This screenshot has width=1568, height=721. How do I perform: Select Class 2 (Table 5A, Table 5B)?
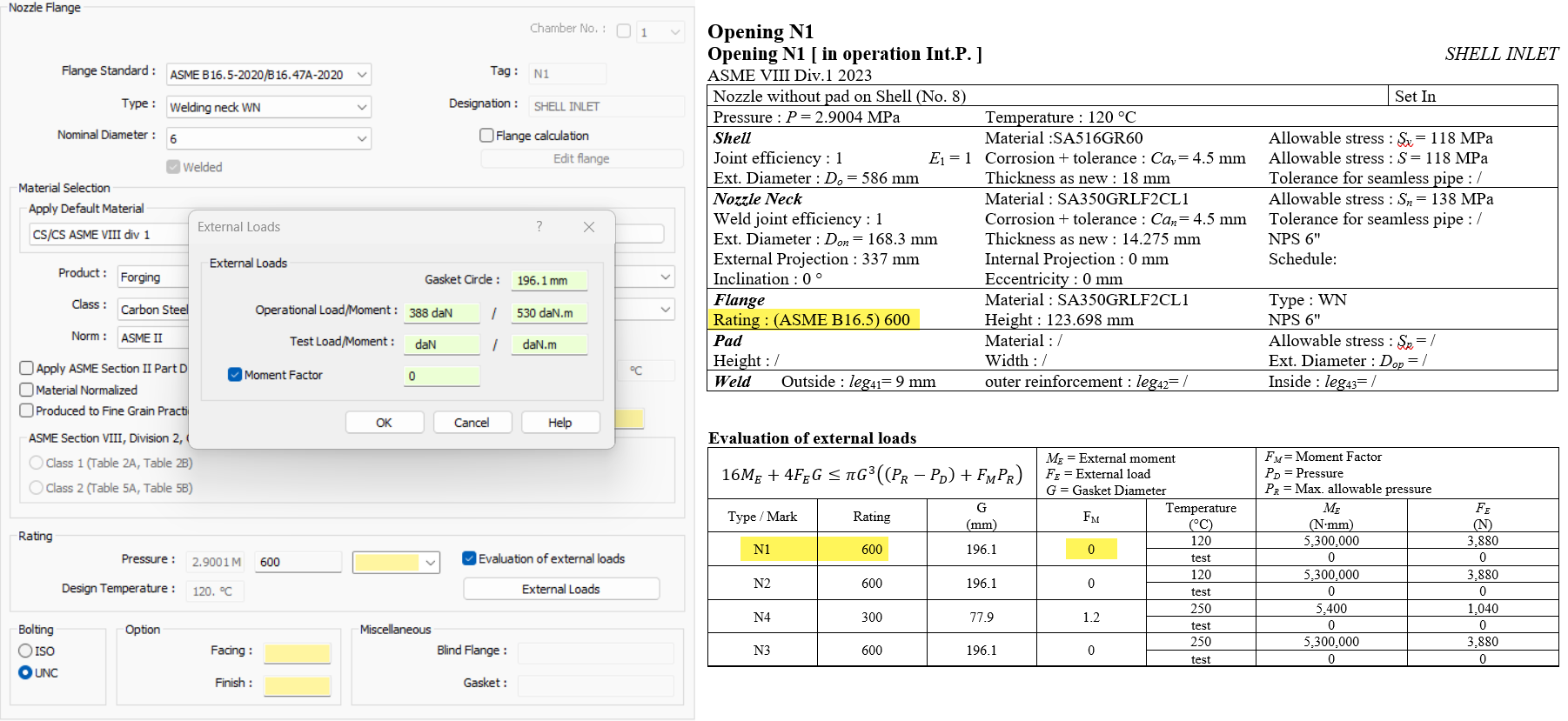(36, 488)
